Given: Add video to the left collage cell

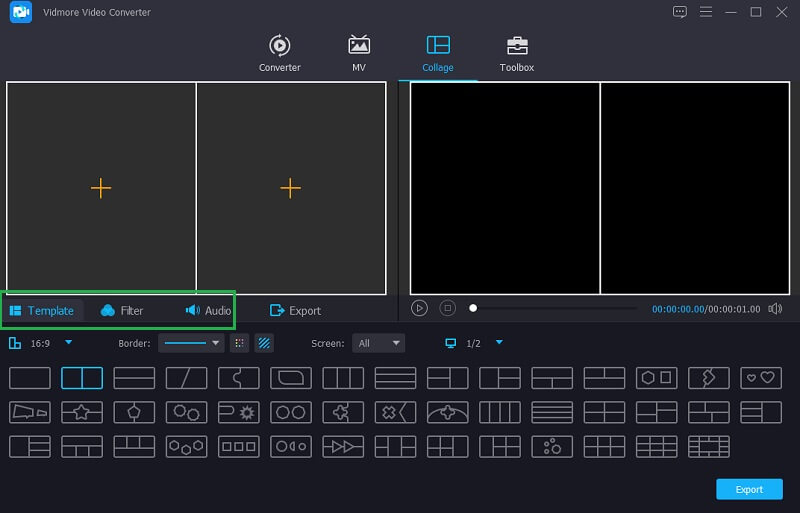Looking at the screenshot, I should [101, 188].
